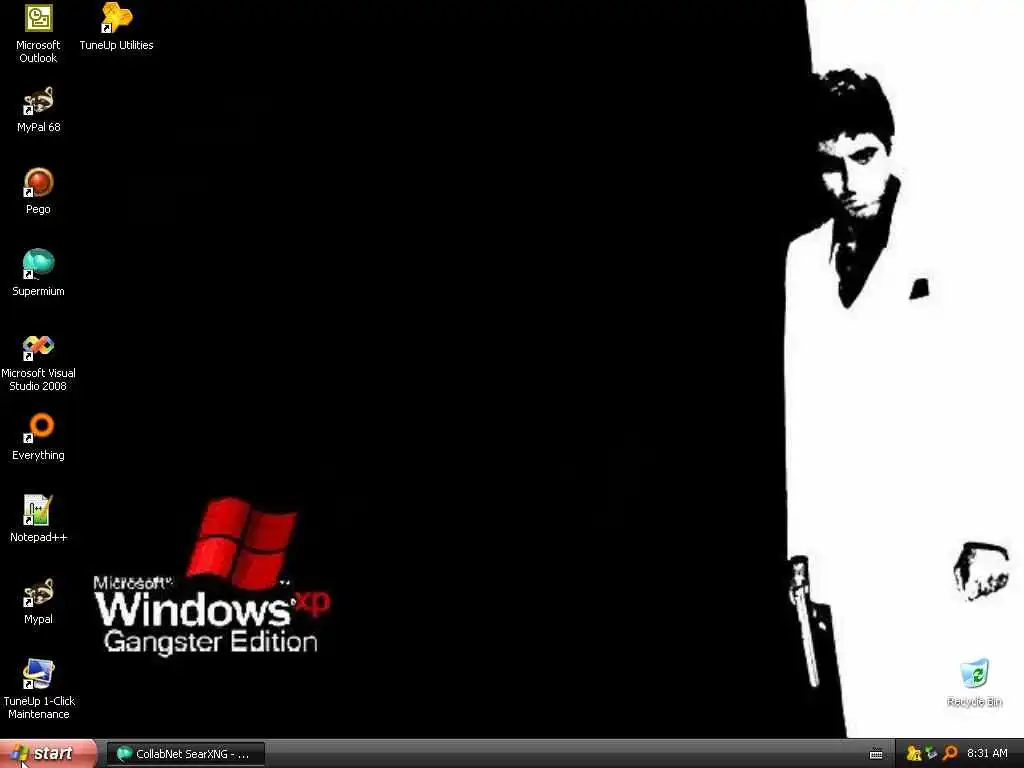Select the TuneUp Utilities desktop shortcut
This screenshot has width=1024, height=768.
[116, 27]
